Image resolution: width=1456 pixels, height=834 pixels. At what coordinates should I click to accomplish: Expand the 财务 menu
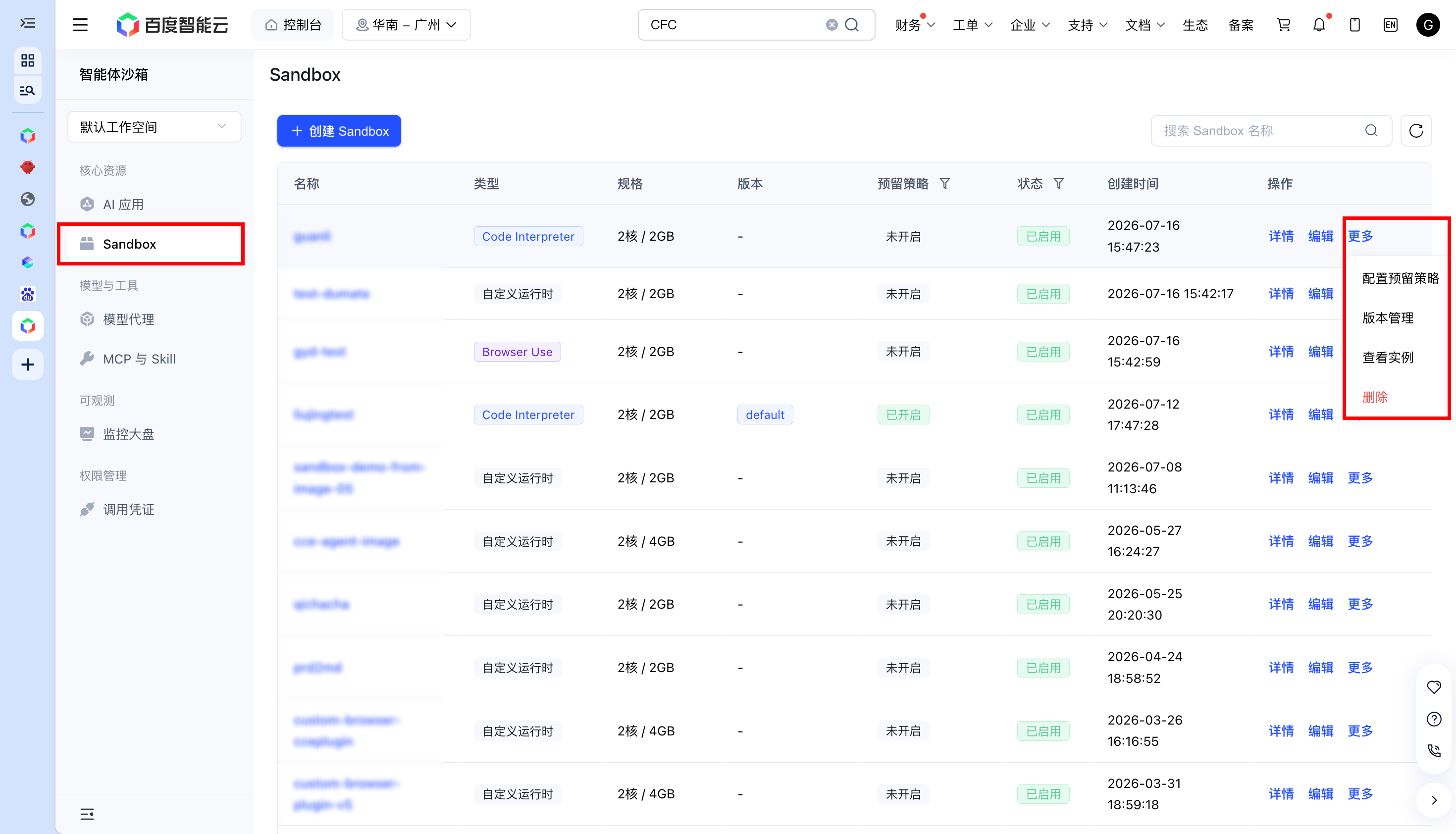(x=915, y=25)
